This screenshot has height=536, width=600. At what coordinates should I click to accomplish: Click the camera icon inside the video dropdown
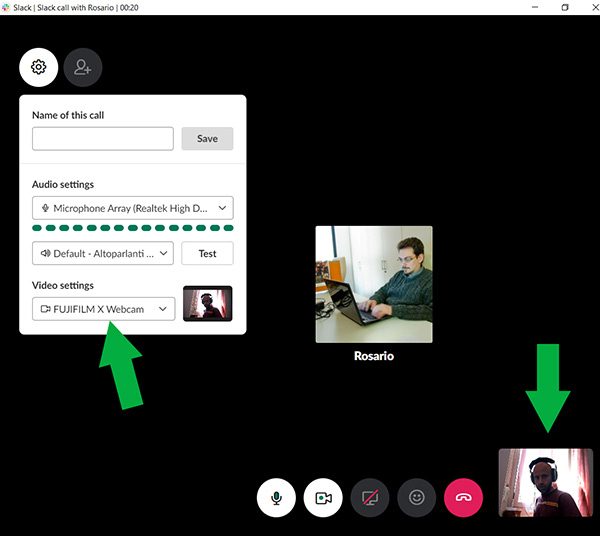tap(46, 309)
